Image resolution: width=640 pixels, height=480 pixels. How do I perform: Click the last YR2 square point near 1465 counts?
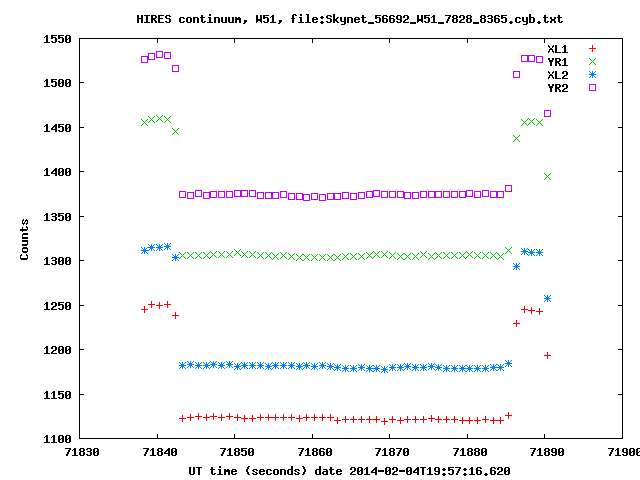[x=548, y=113]
